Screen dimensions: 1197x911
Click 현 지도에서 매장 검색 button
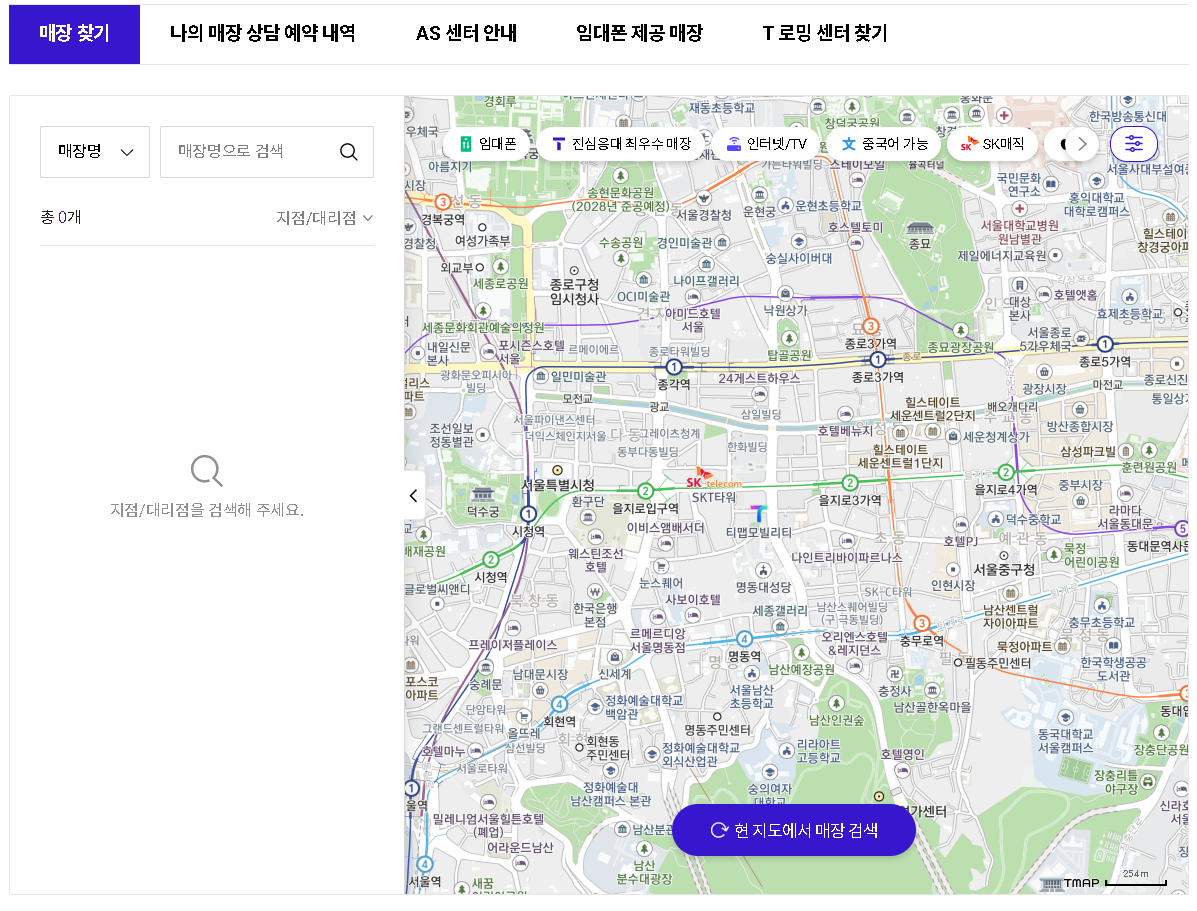coord(794,830)
